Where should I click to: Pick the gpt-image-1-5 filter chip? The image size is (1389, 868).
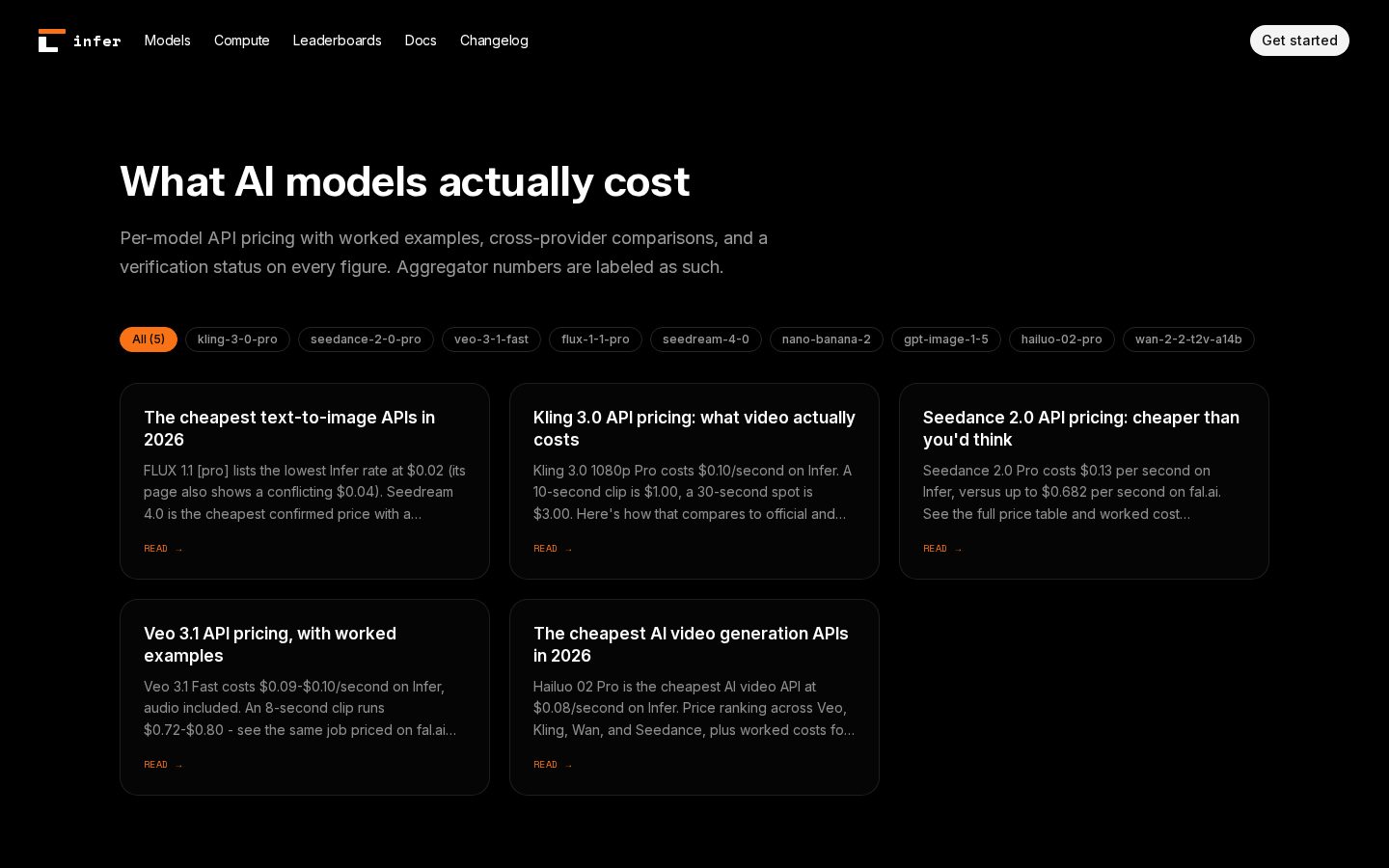[x=946, y=339]
